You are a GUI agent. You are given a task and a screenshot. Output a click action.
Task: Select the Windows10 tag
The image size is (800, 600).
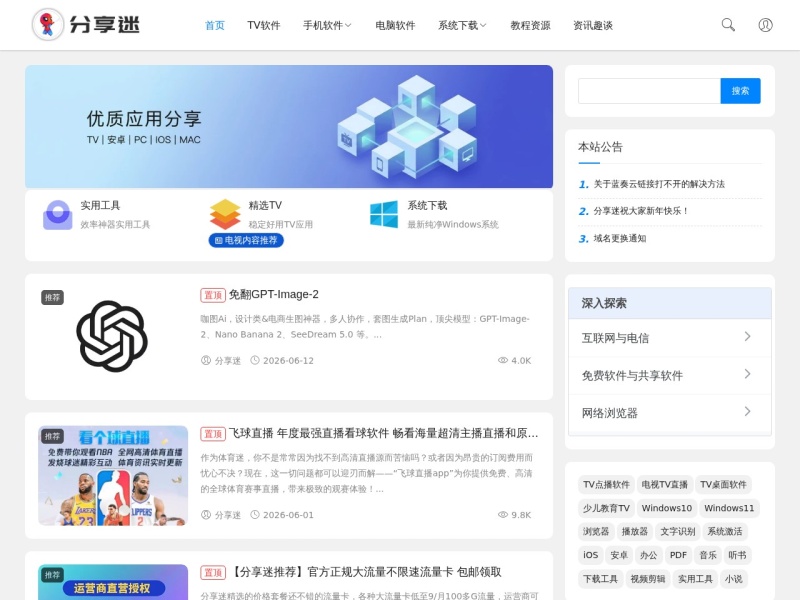(x=667, y=508)
